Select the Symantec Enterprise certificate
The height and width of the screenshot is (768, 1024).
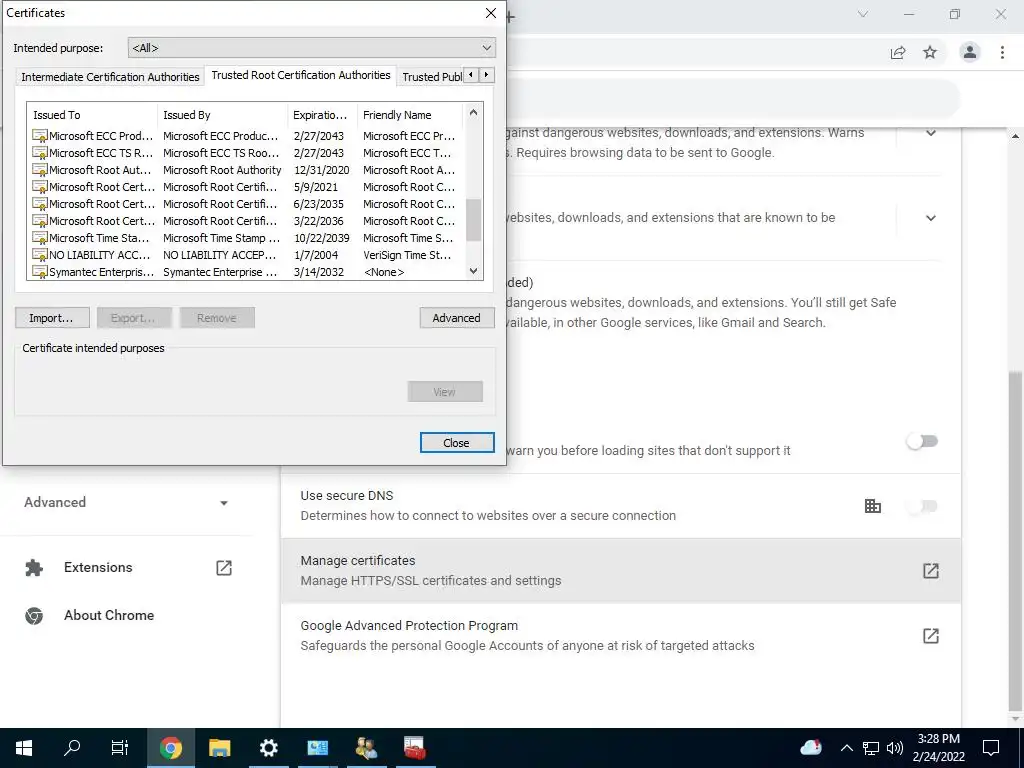(x=246, y=272)
